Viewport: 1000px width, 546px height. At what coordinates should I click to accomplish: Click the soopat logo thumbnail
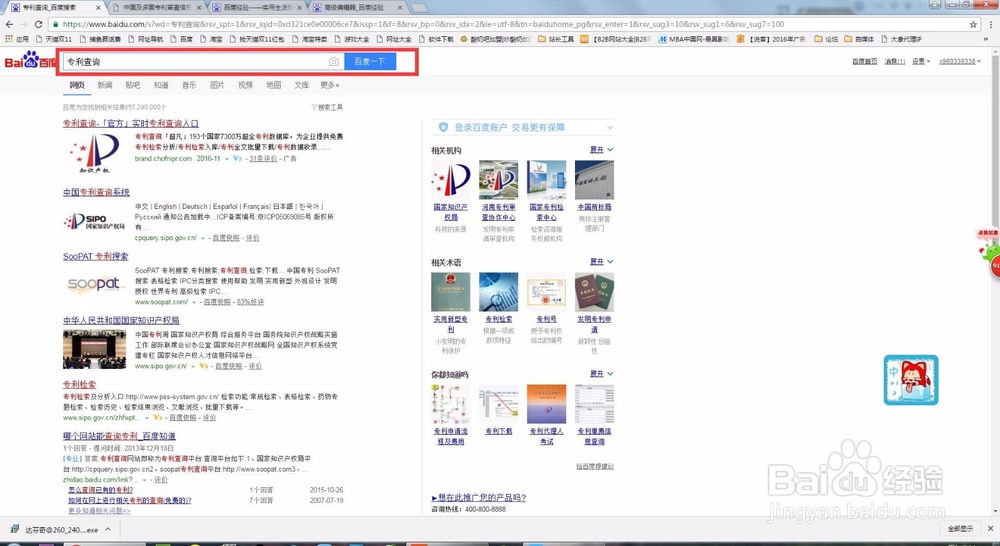(94, 285)
